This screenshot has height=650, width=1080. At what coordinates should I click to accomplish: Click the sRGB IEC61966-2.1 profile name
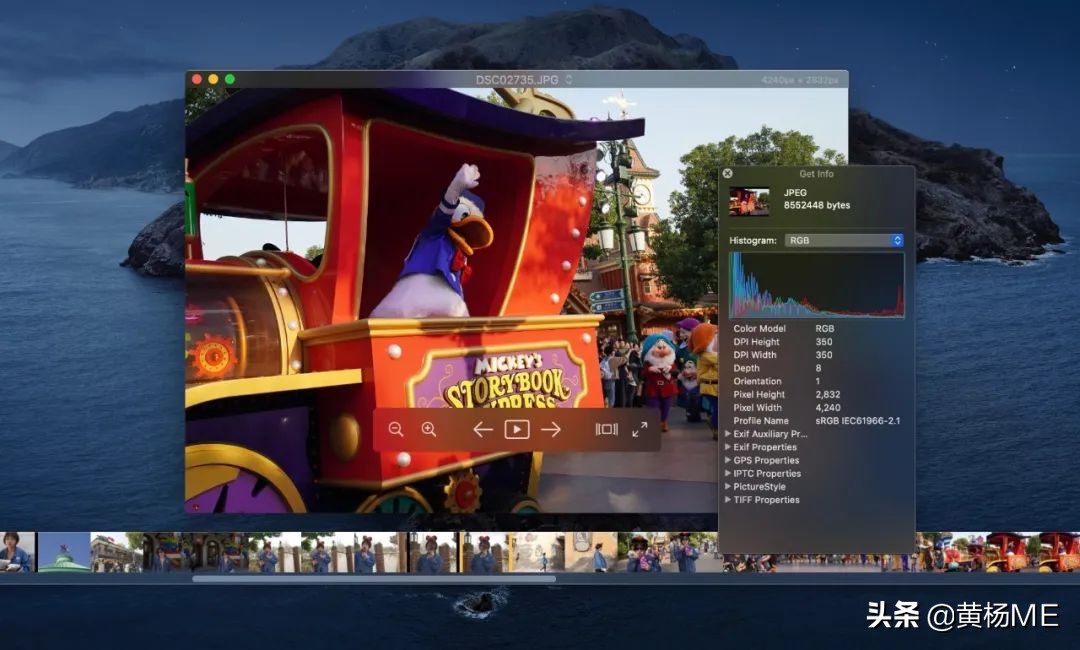(x=858, y=421)
